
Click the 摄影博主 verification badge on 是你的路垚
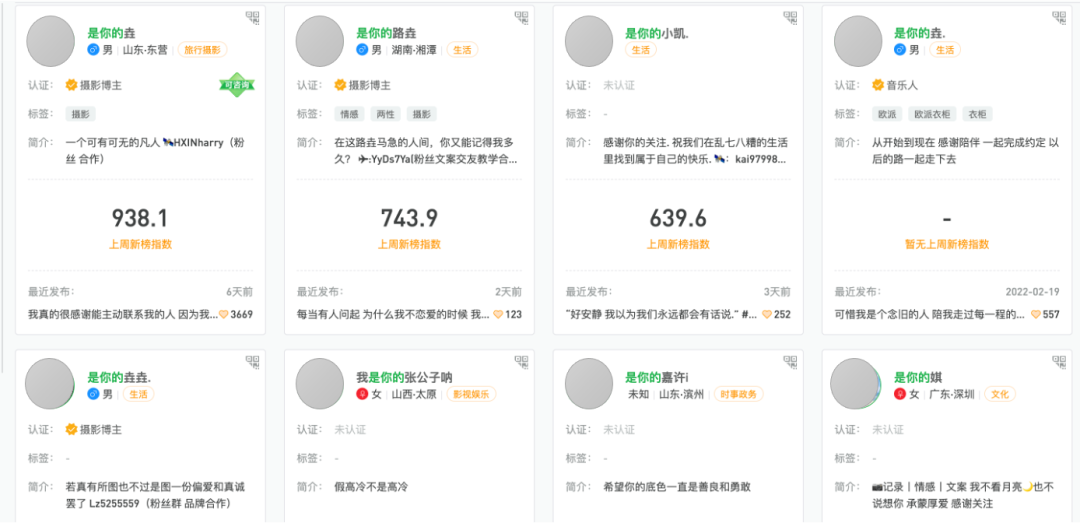pyautogui.click(x=362, y=85)
